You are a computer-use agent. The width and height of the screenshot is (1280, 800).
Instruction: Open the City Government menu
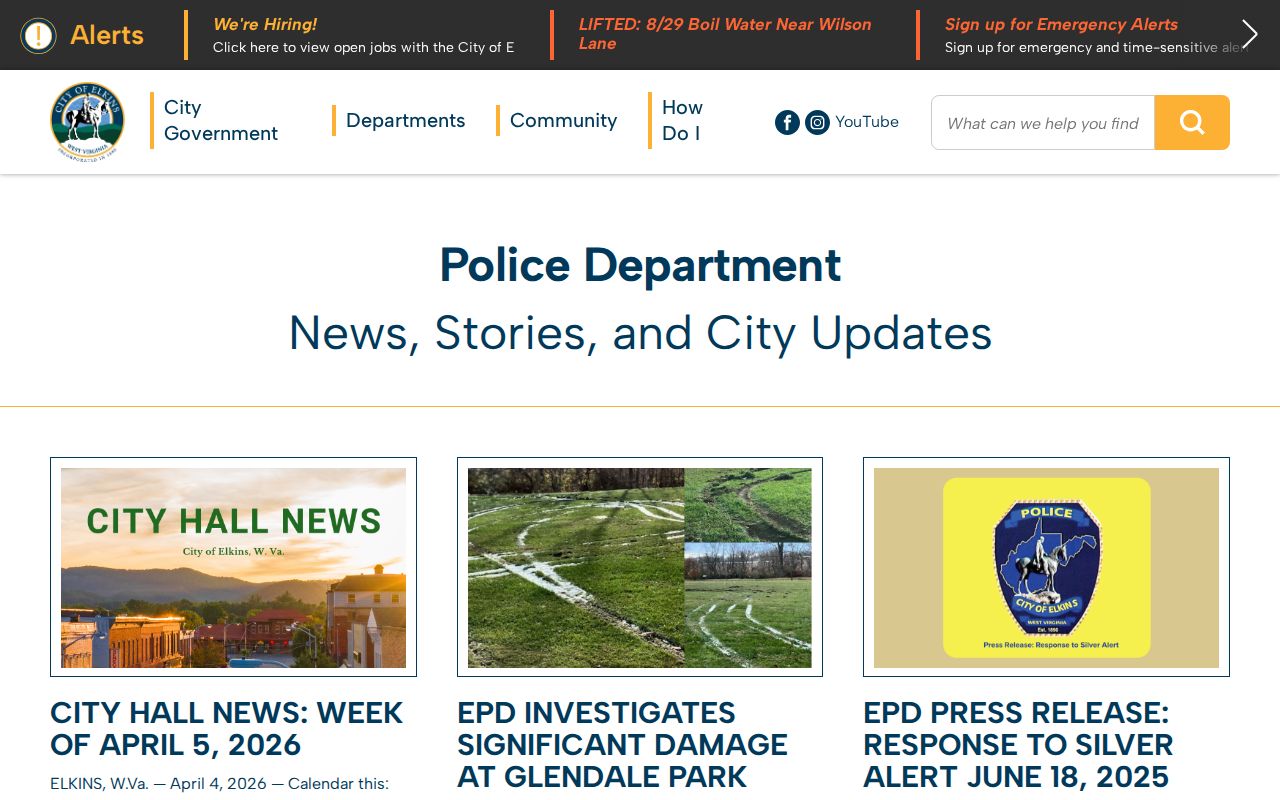coord(221,120)
